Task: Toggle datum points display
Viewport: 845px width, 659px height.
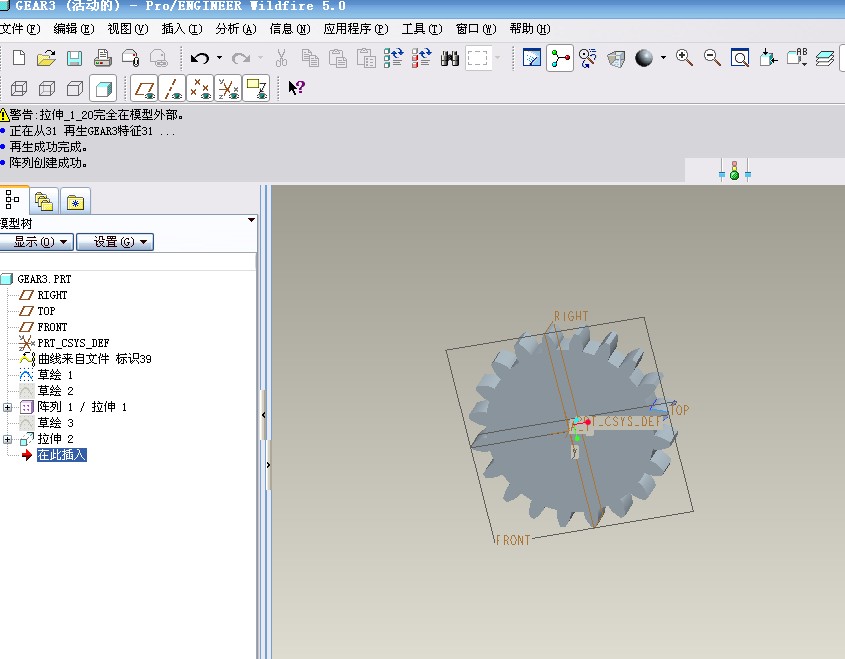Action: pyautogui.click(x=200, y=88)
